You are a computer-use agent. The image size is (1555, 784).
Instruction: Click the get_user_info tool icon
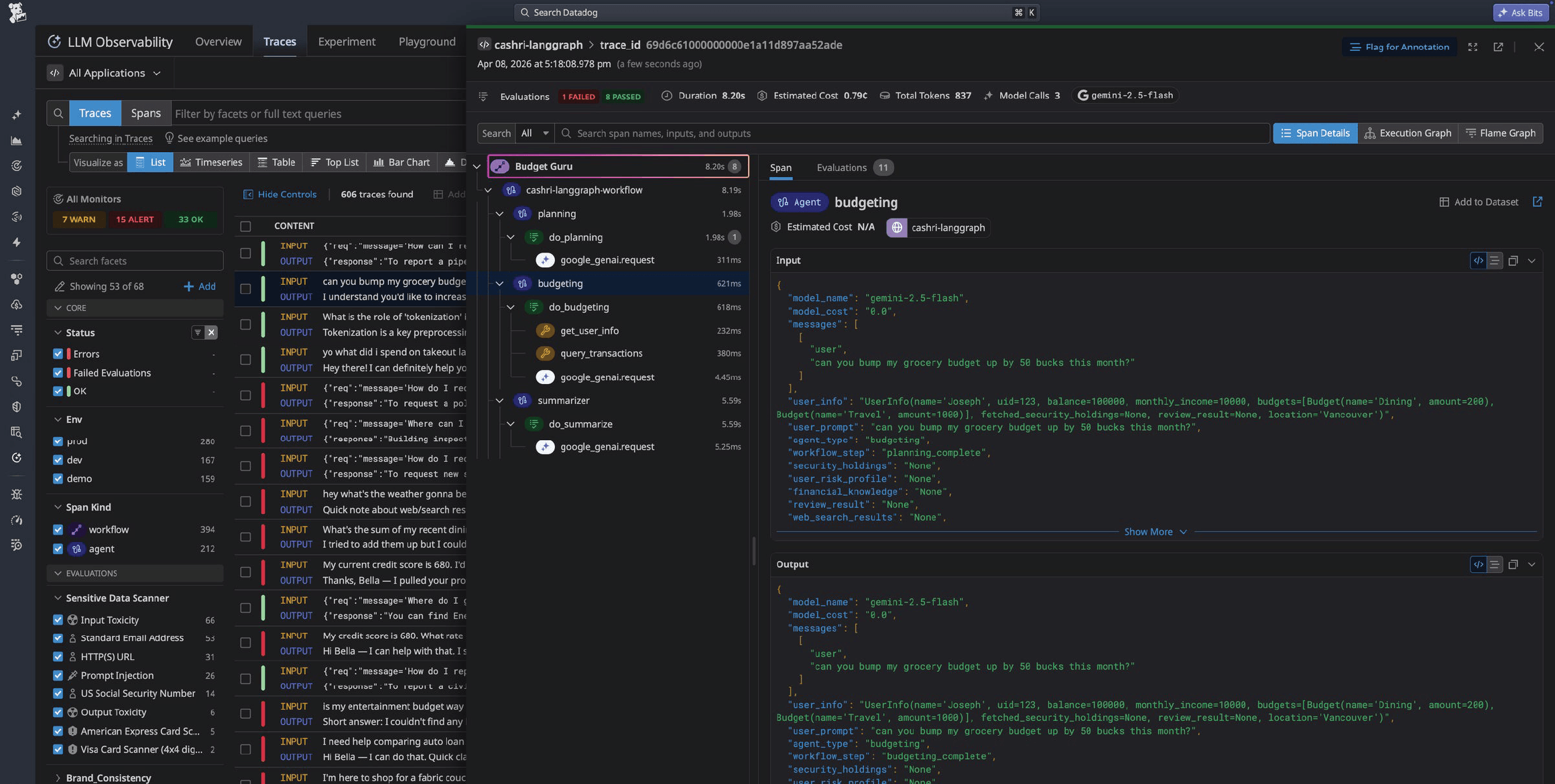pyautogui.click(x=545, y=330)
